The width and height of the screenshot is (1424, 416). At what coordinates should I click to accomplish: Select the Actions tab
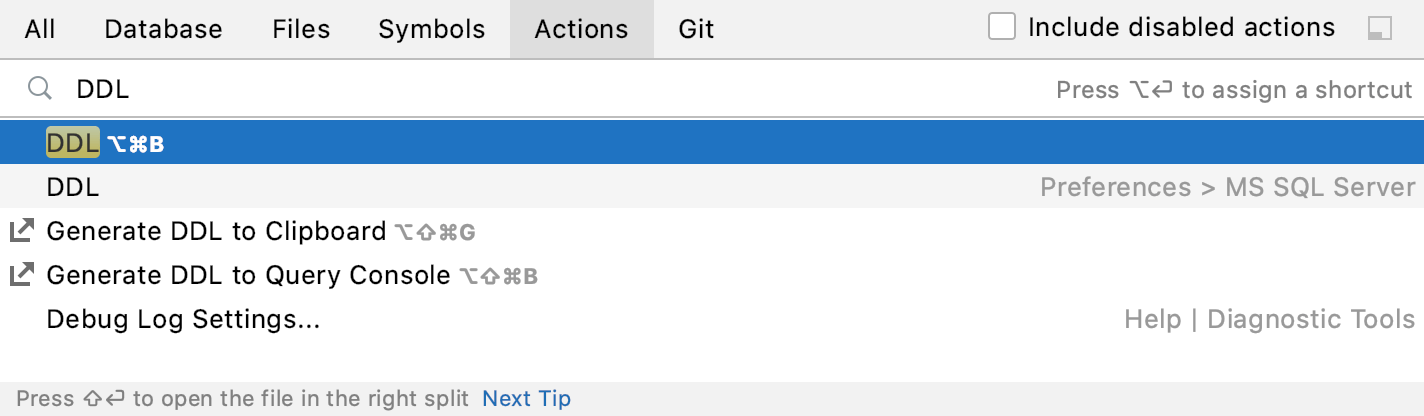(x=581, y=29)
